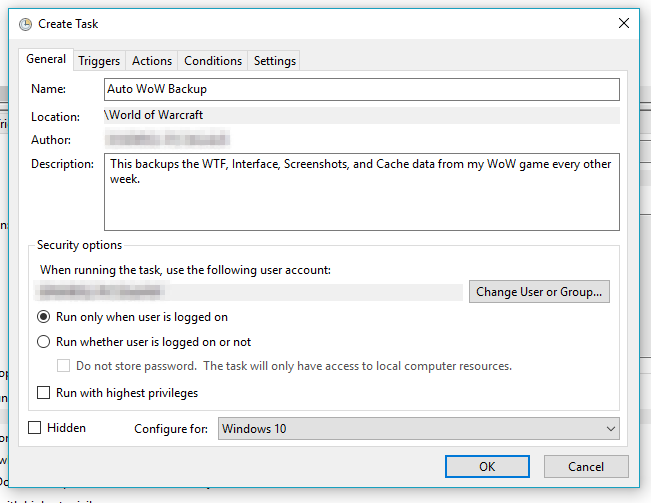Open the Settings tab
This screenshot has height=503, width=651.
coord(275,61)
